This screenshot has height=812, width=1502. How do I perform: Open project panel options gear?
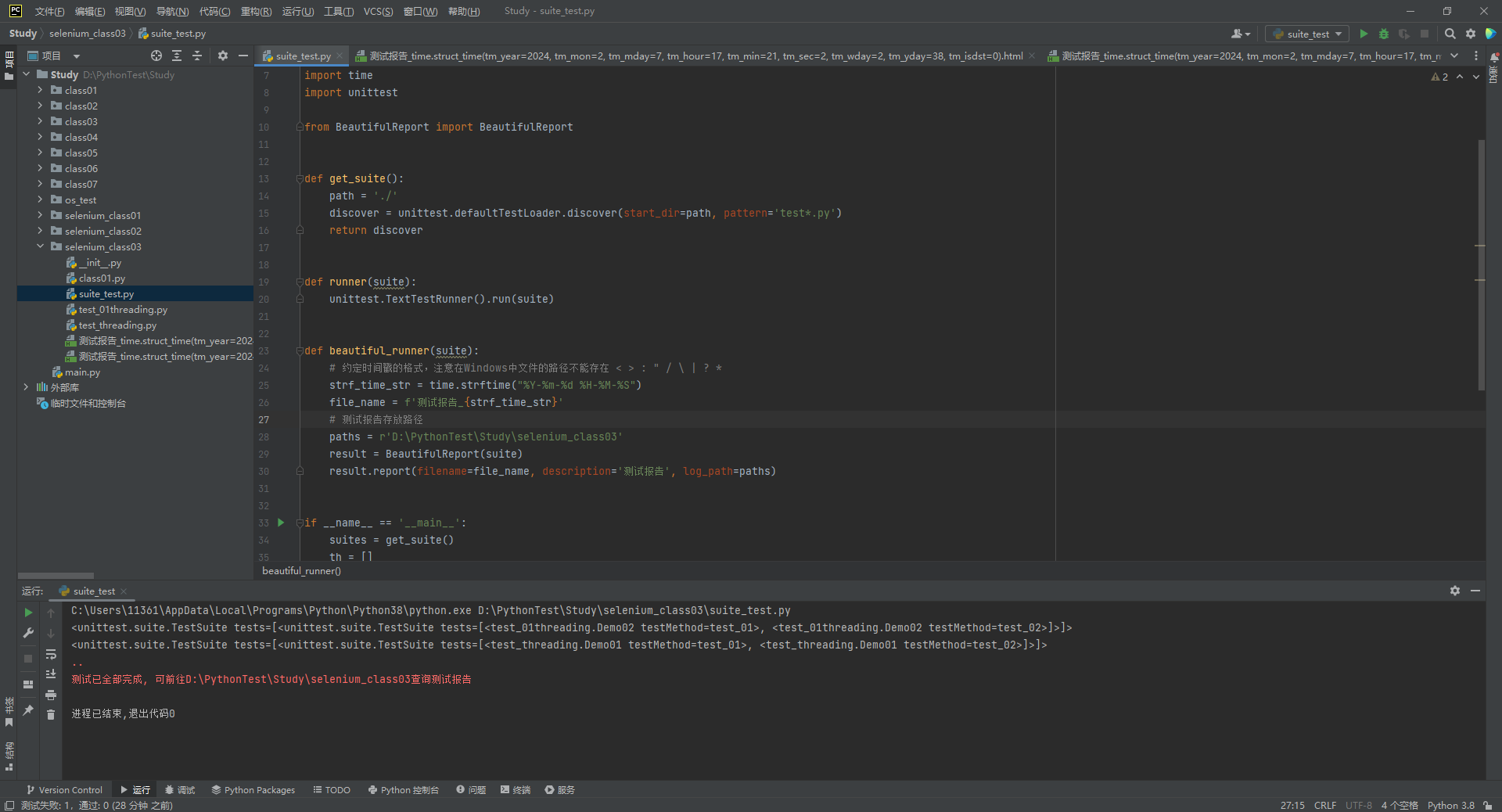223,56
